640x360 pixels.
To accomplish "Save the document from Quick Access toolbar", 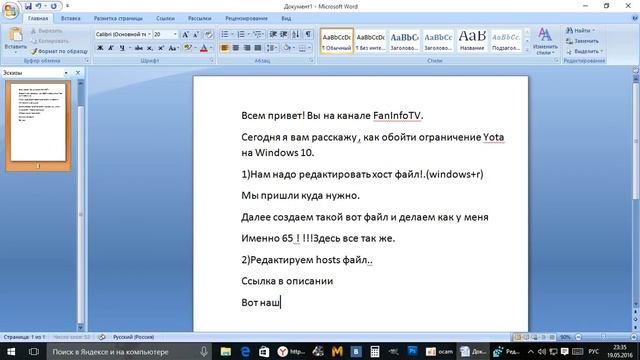I will point(28,6).
